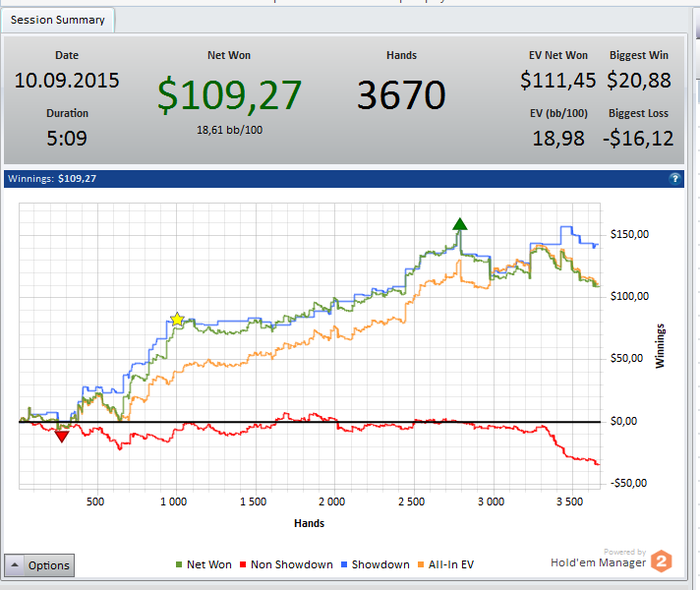700x590 pixels.
Task: Click the yellow star marker on graph
Action: (177, 319)
